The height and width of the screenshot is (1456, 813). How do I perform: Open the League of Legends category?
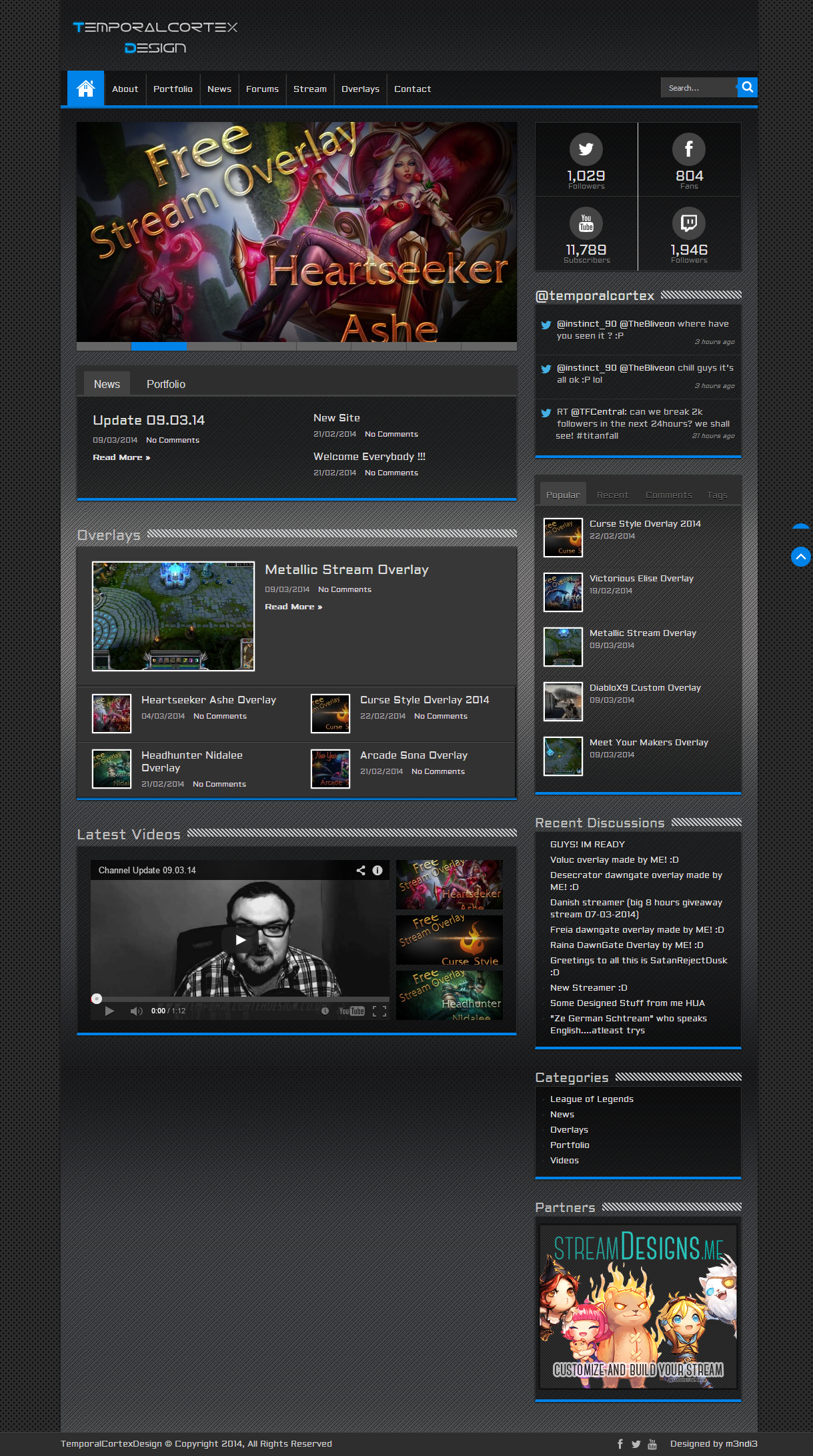click(x=592, y=1099)
